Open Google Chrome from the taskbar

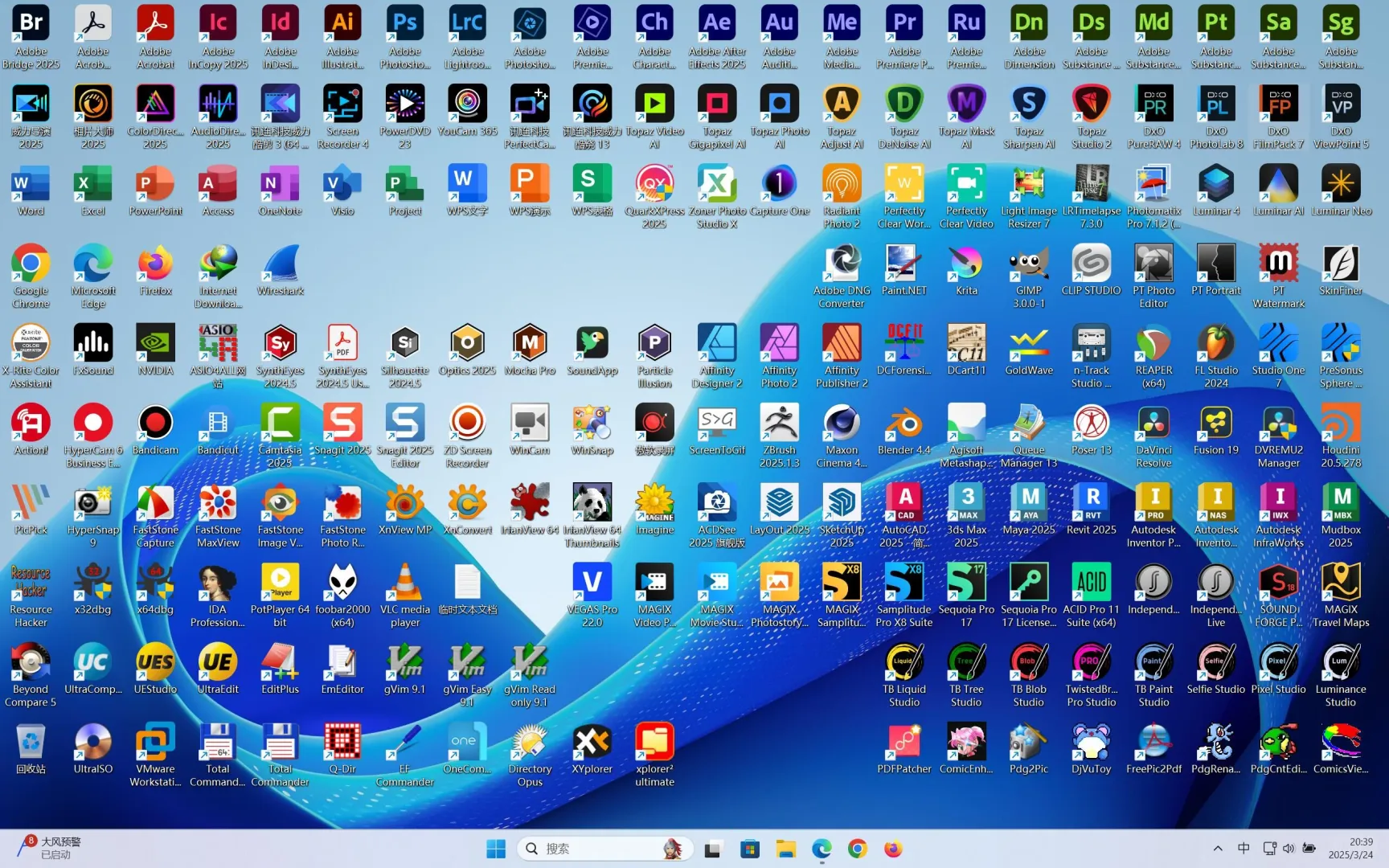pyautogui.click(x=858, y=849)
